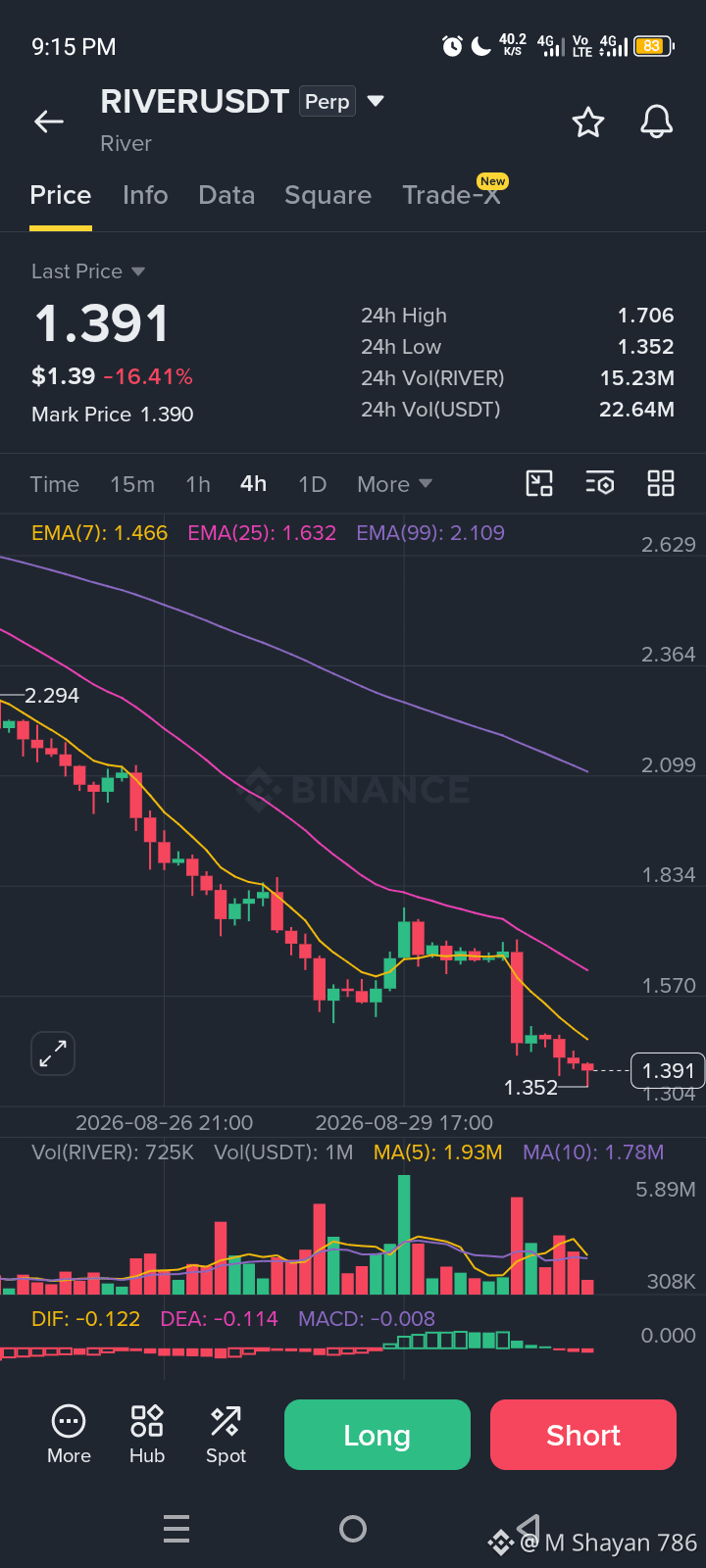706x1568 pixels.
Task: Open the Trade-X tab
Action: point(452,195)
